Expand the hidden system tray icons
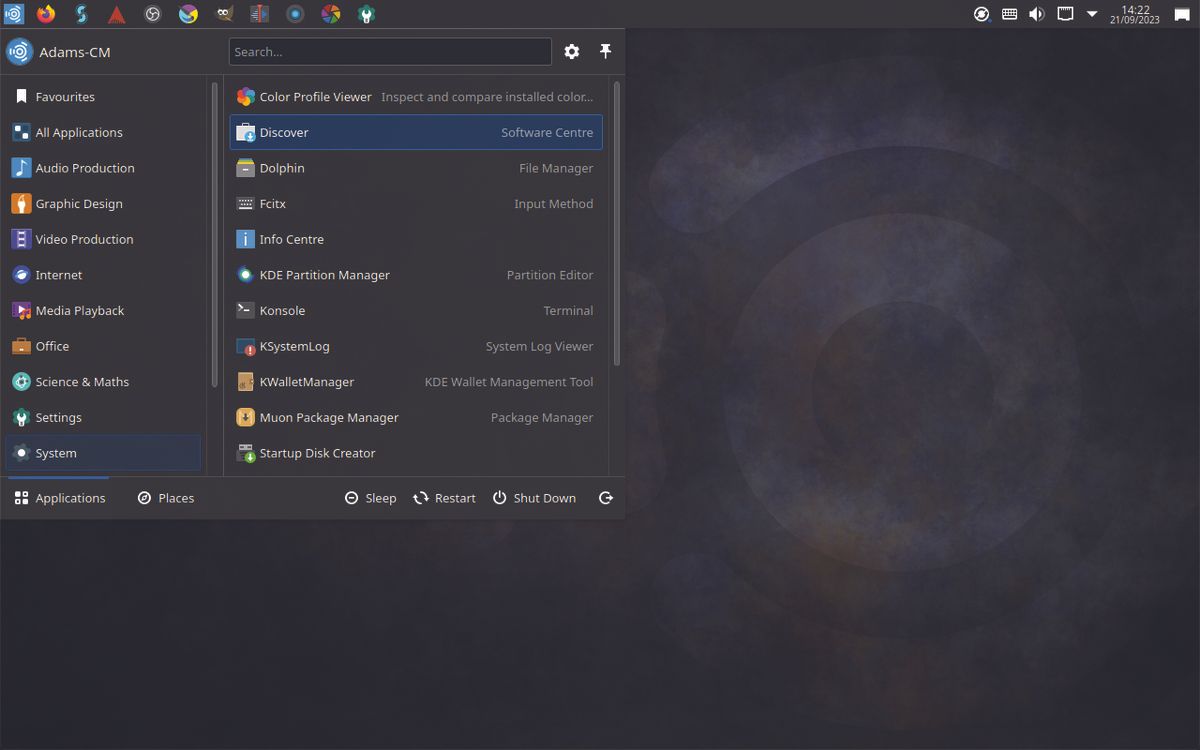 (1091, 14)
